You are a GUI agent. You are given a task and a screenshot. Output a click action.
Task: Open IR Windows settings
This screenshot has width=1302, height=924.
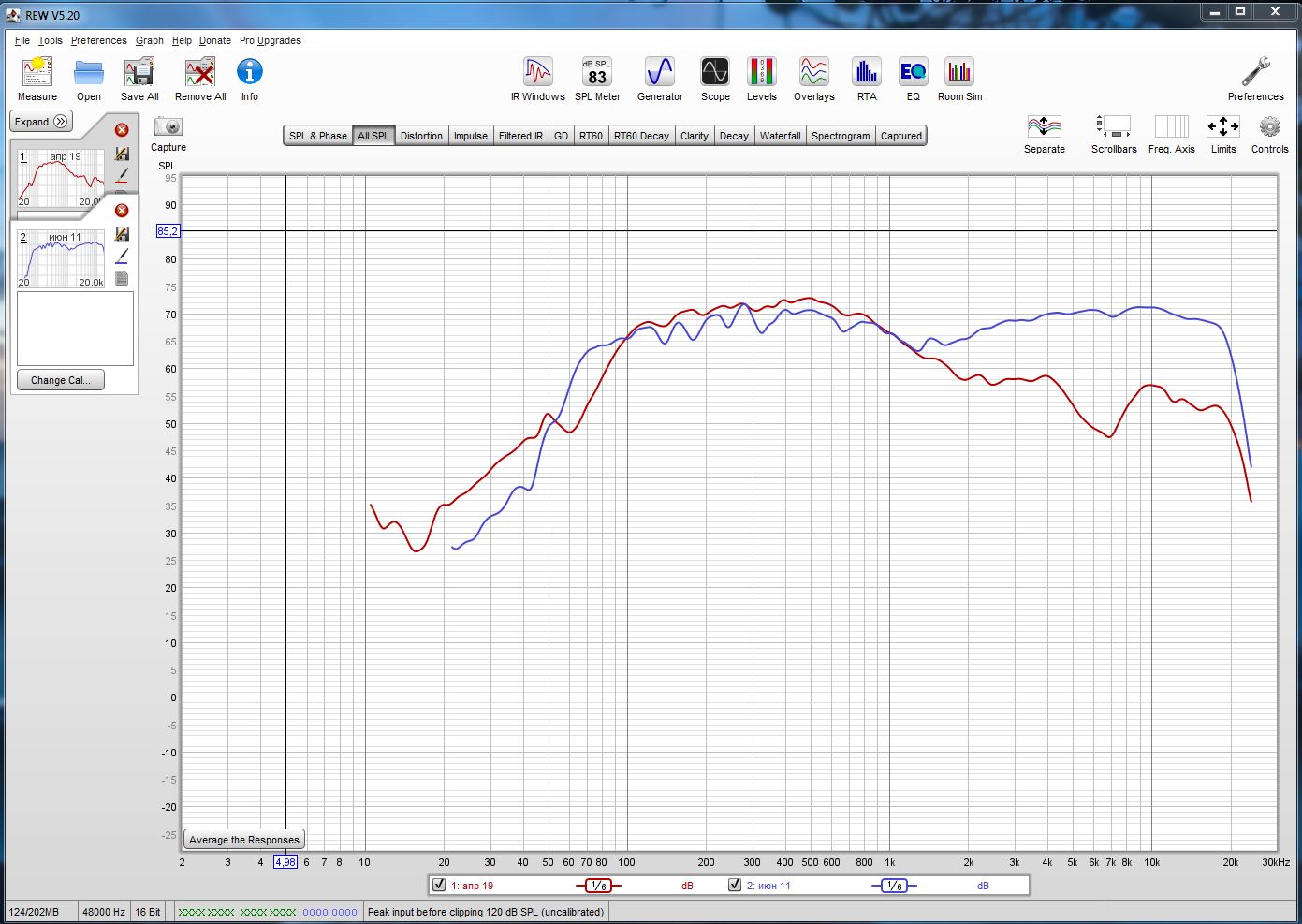click(x=537, y=74)
